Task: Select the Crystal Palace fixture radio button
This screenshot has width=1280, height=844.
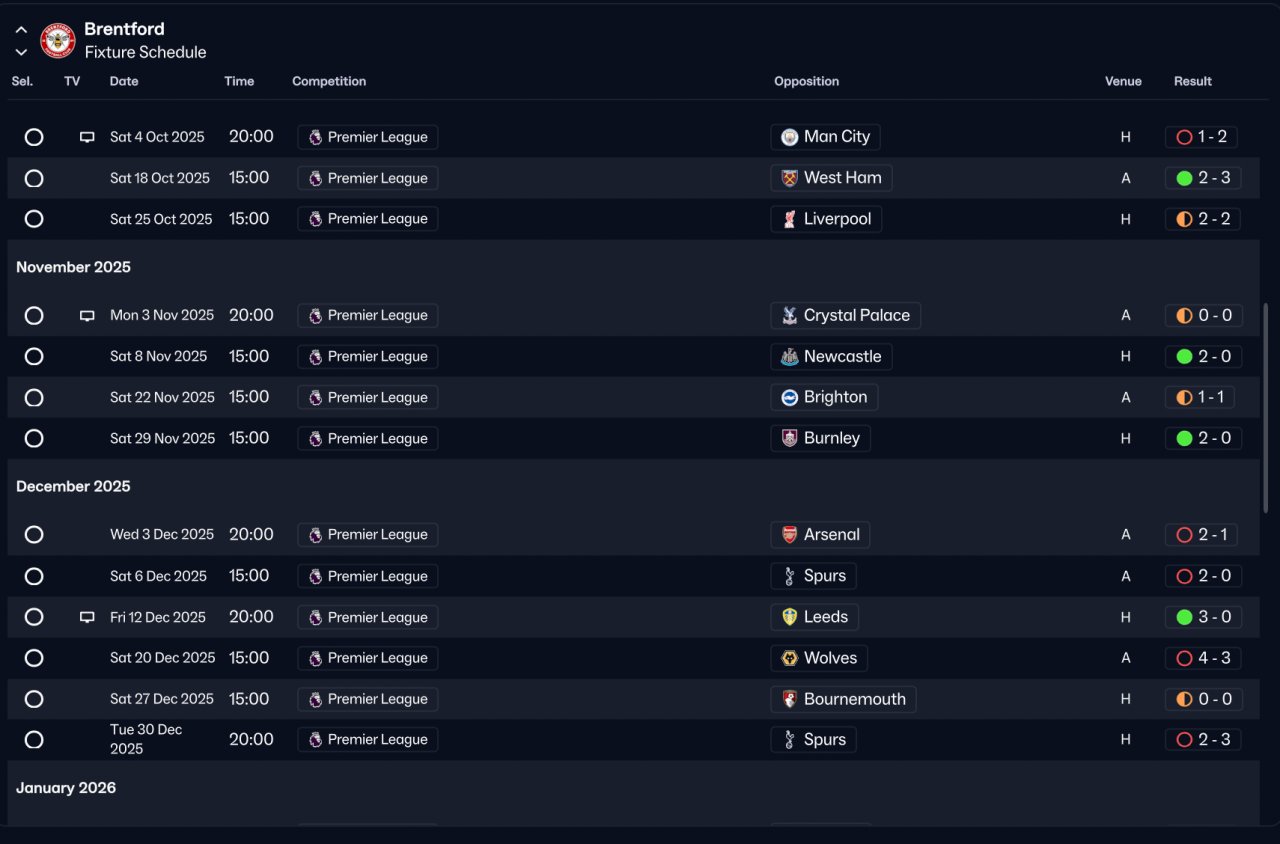Action: coord(34,316)
